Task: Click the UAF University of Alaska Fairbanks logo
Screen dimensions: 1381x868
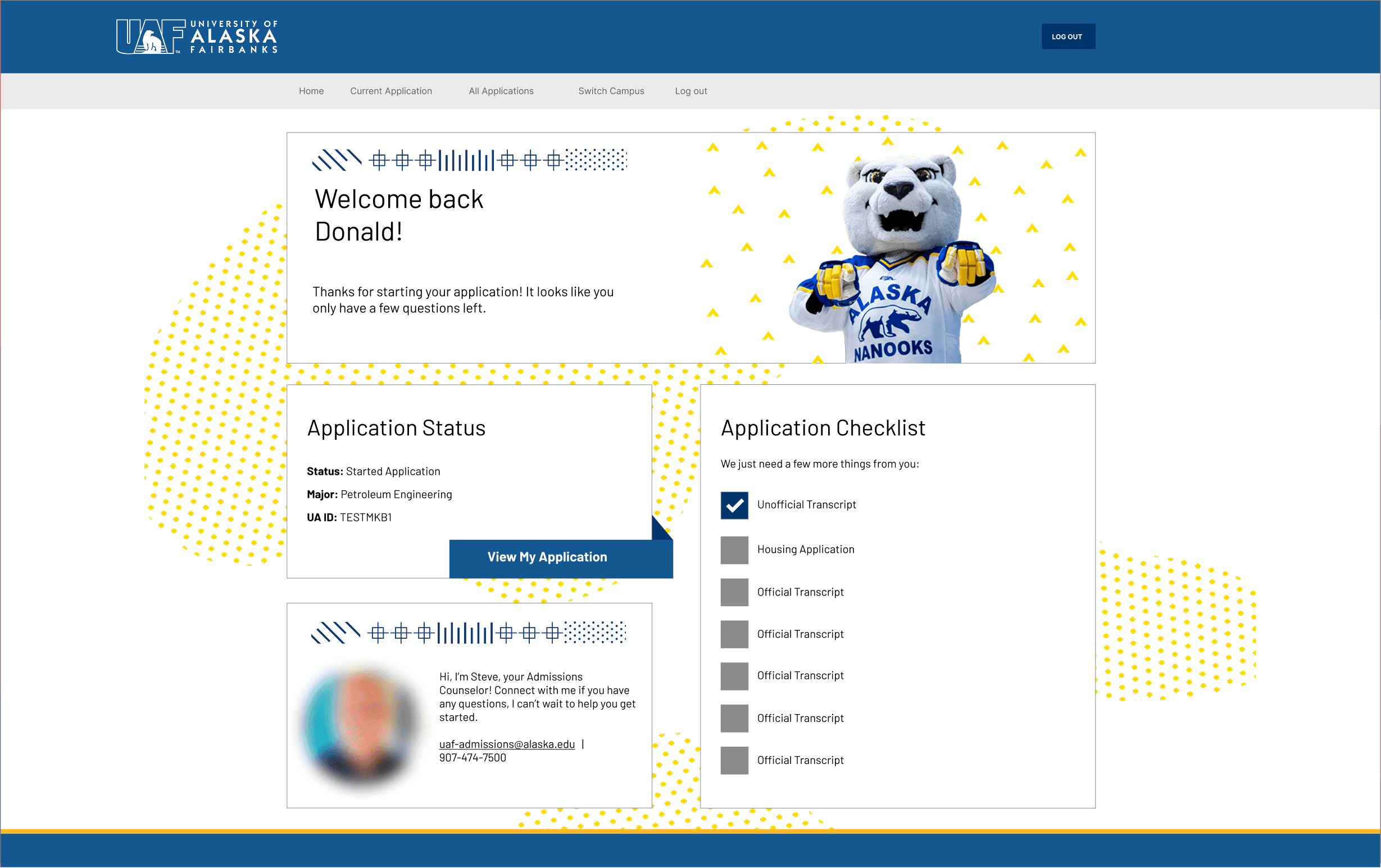Action: point(197,37)
